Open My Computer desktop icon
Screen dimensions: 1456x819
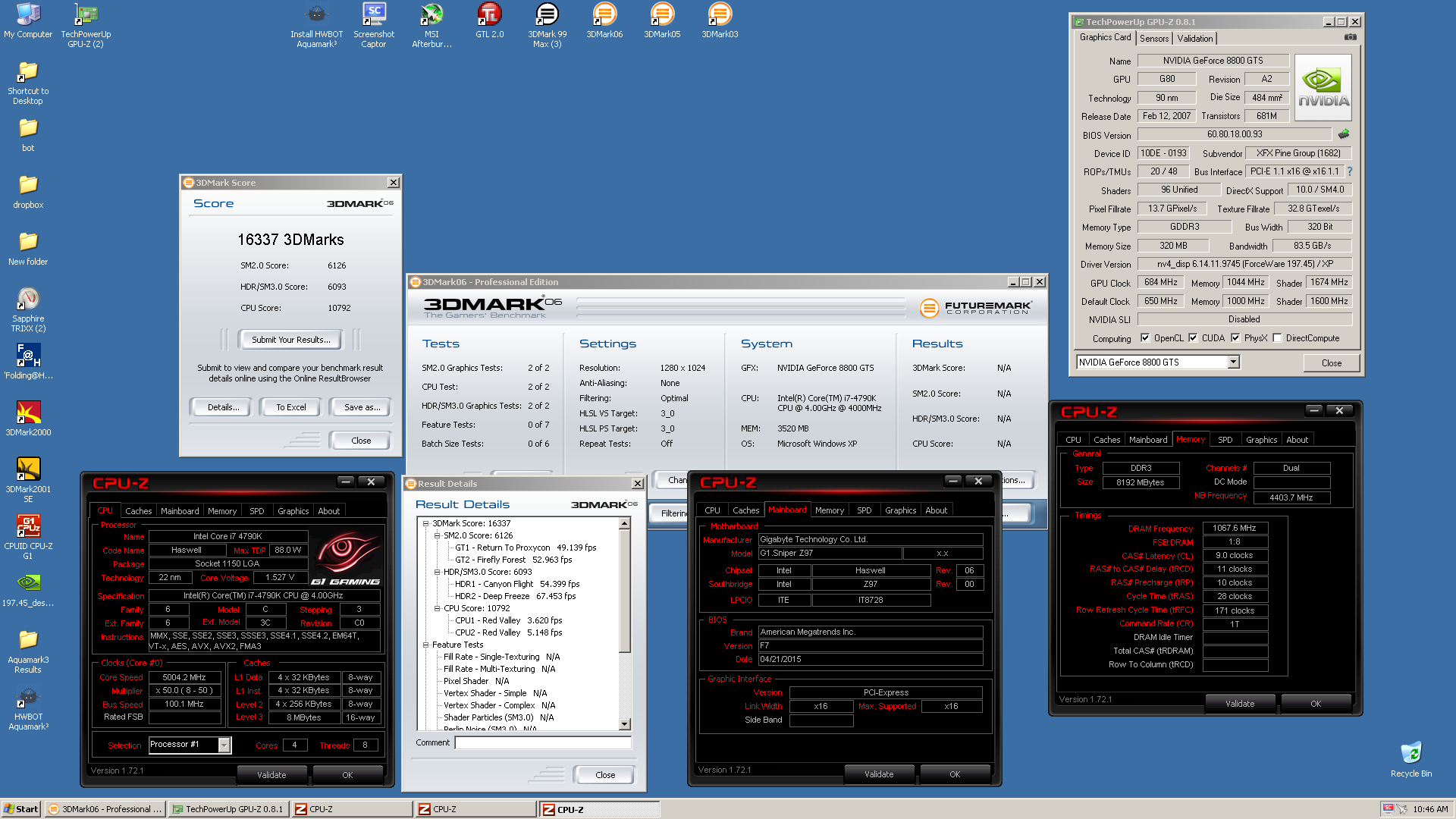28,20
